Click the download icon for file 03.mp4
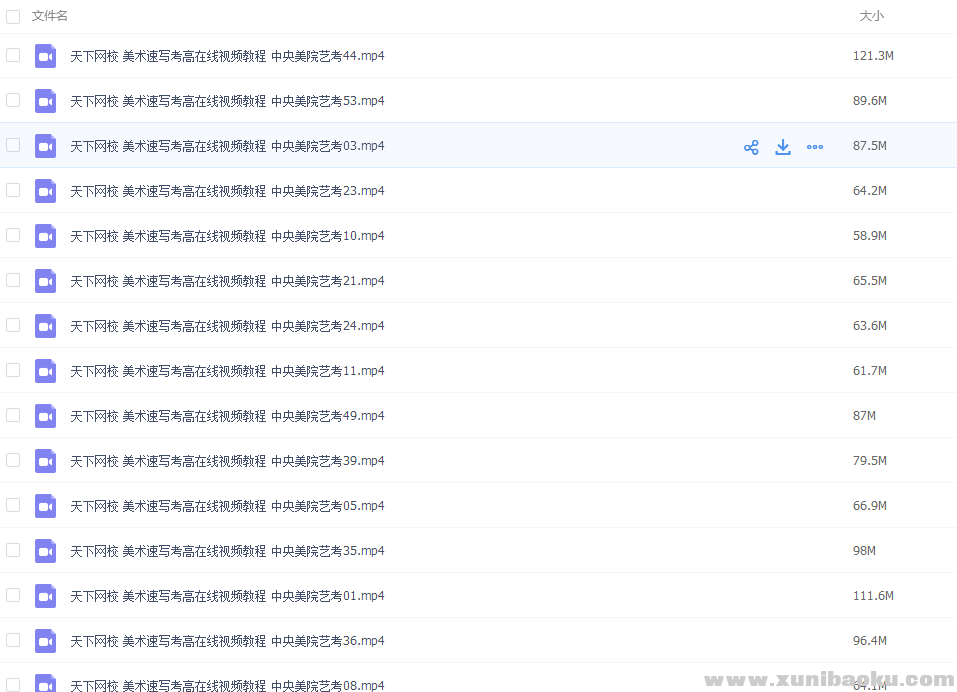The height and width of the screenshot is (692, 957). (x=783, y=147)
